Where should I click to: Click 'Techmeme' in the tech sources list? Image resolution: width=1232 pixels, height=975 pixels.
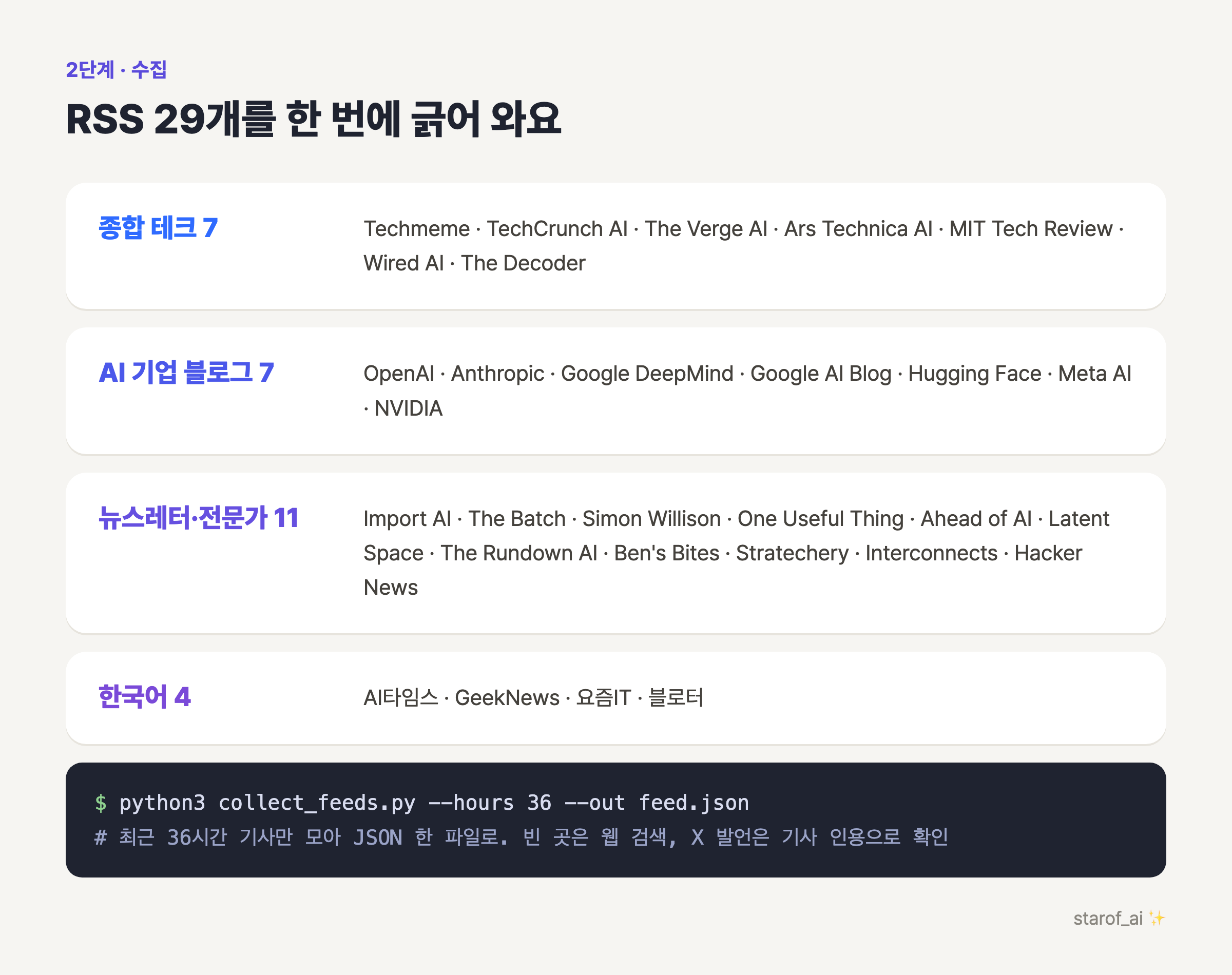click(417, 229)
